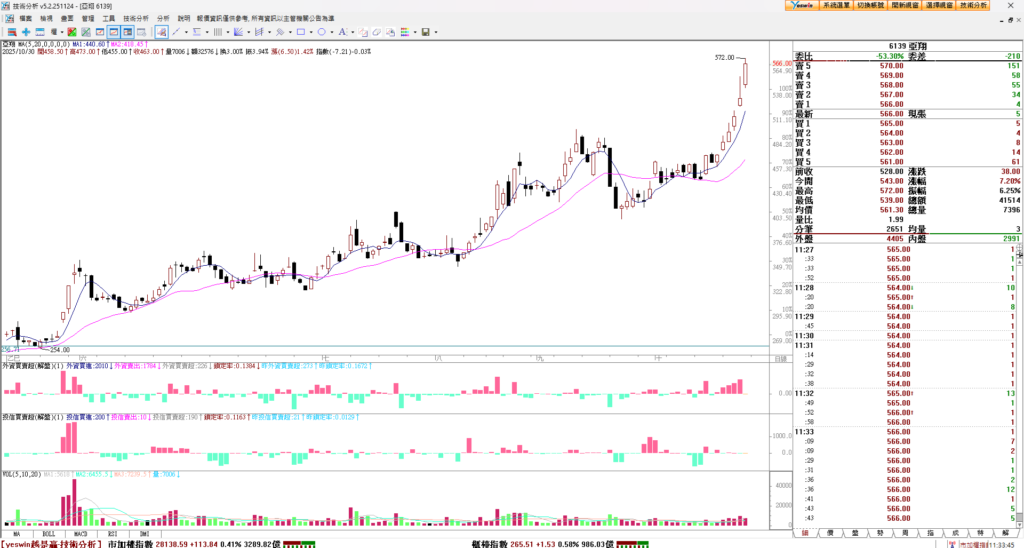Open the color palette grid icon
The image size is (1024, 548).
[x=404, y=32]
